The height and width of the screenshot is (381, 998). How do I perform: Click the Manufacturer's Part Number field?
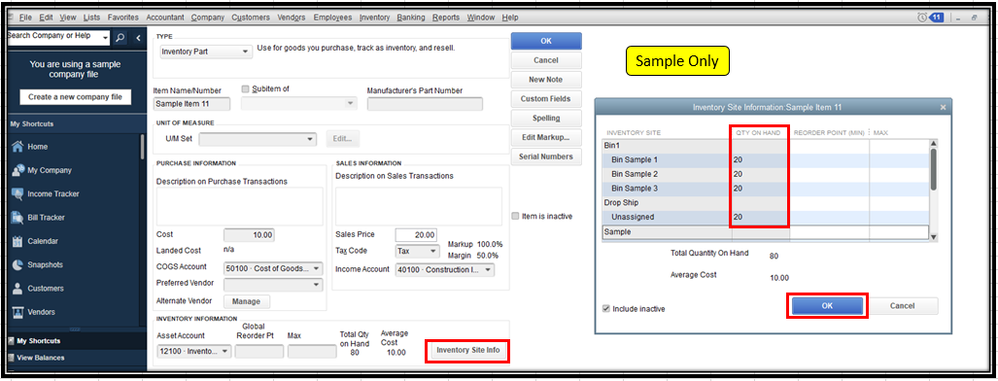click(425, 104)
